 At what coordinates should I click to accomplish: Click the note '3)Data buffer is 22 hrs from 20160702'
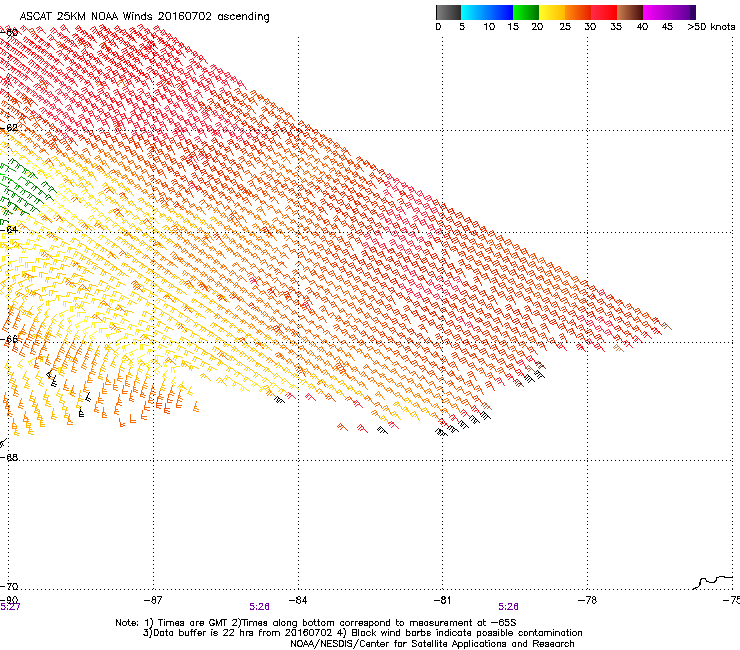(239, 633)
